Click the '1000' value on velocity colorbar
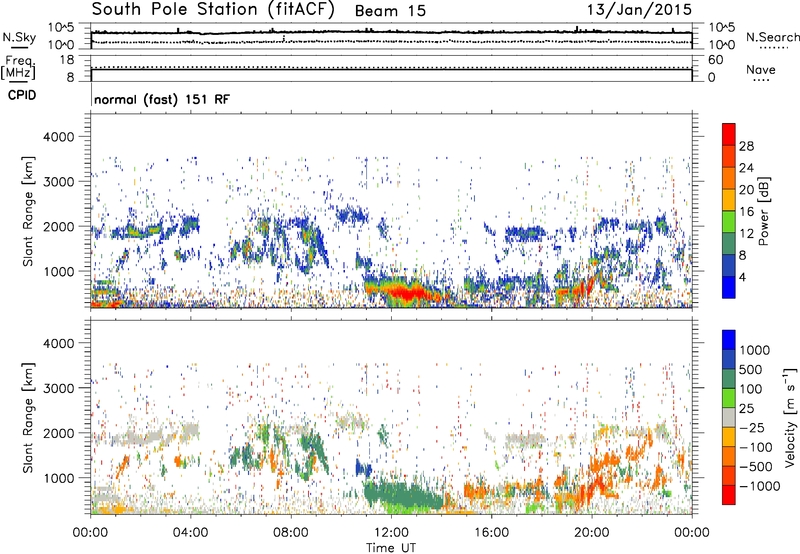800x554 pixels. tap(755, 350)
